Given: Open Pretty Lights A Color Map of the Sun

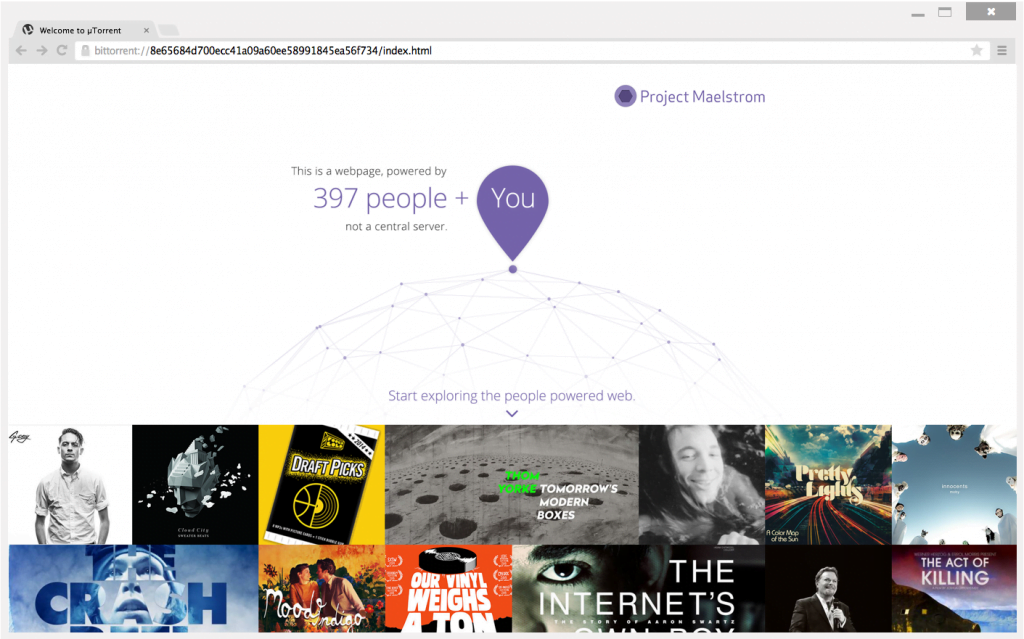Looking at the screenshot, I should (827, 484).
